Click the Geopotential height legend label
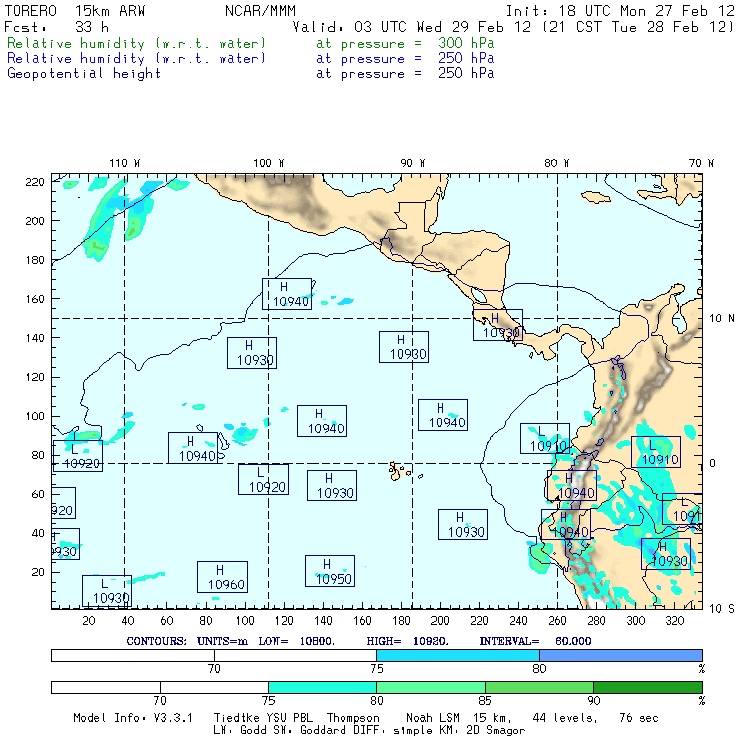This screenshot has width=740, height=740. [x=84, y=73]
